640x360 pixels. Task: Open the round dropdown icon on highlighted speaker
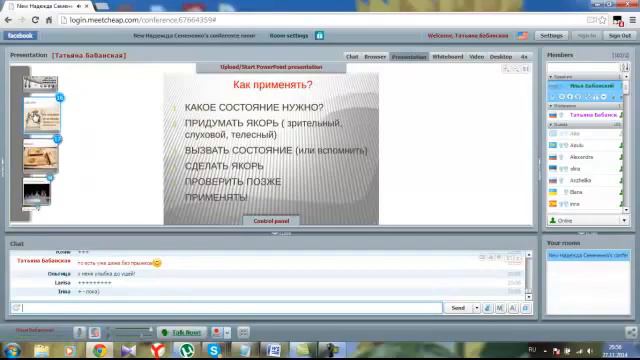(604, 97)
